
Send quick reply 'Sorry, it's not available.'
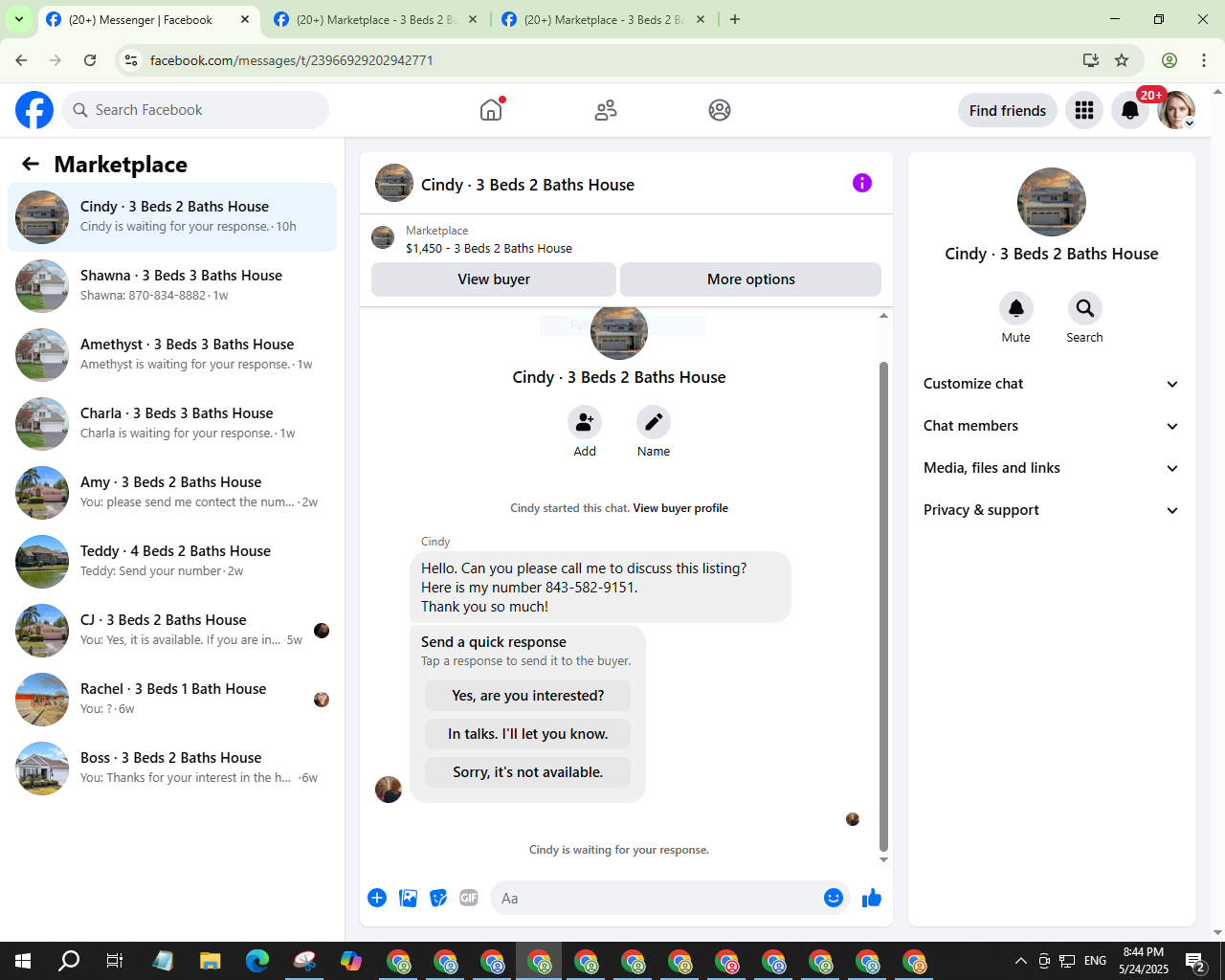[528, 772]
